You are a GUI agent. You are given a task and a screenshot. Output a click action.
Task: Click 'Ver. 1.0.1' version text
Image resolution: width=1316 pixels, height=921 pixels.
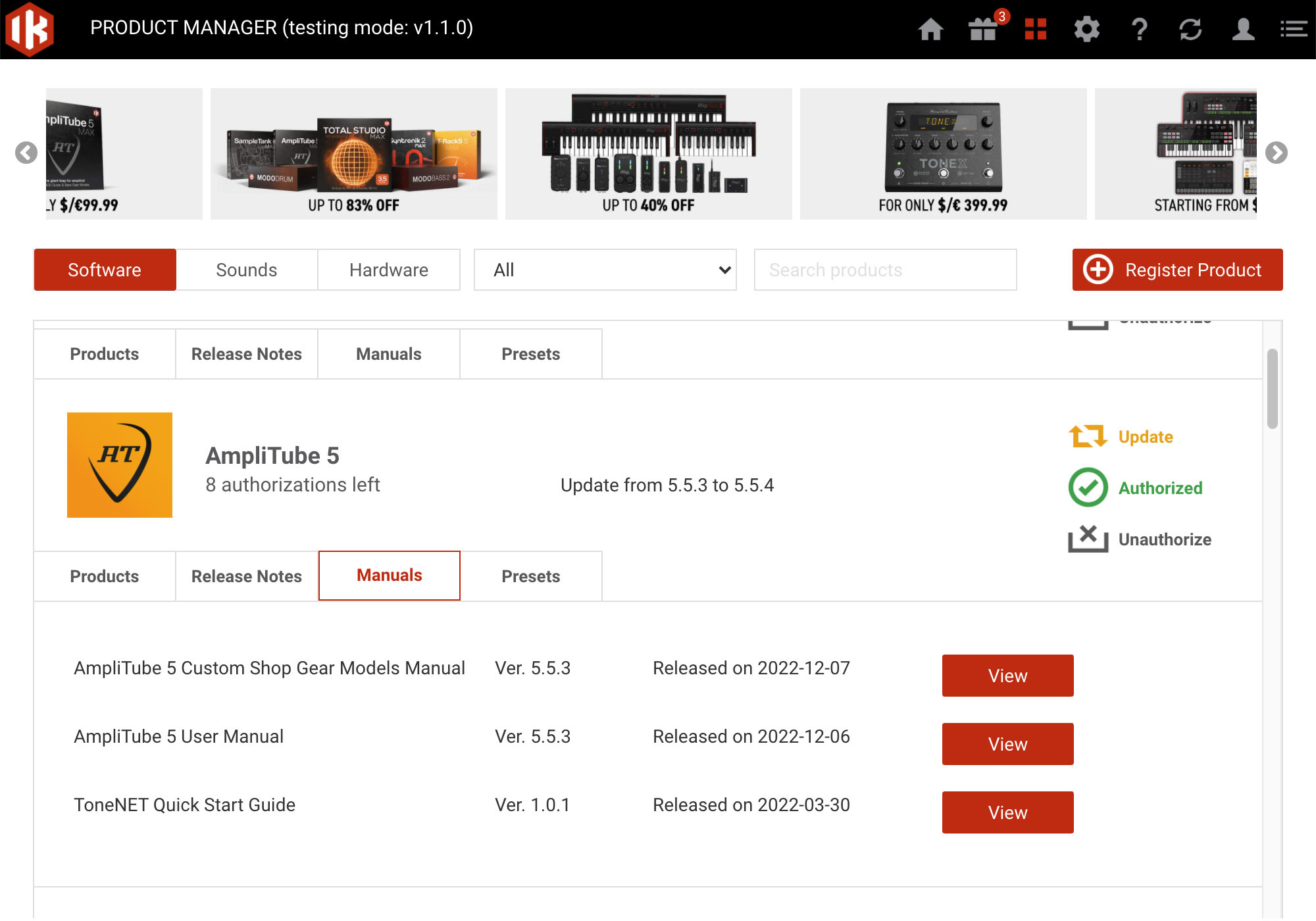[532, 805]
